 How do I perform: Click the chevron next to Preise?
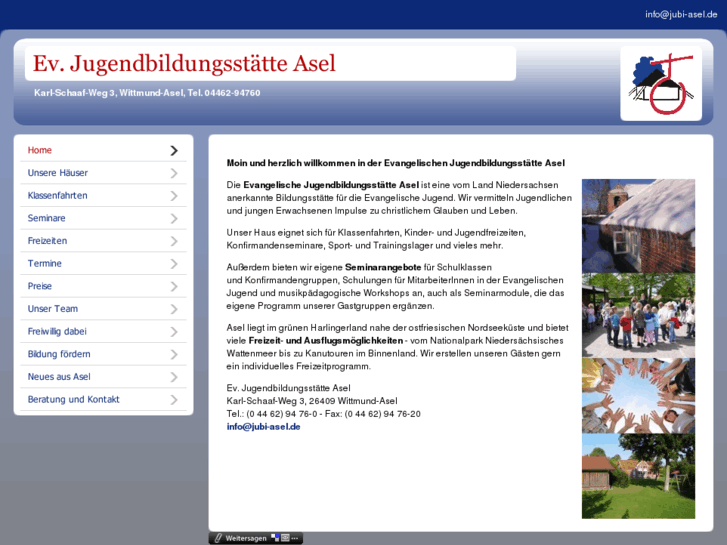click(x=174, y=286)
